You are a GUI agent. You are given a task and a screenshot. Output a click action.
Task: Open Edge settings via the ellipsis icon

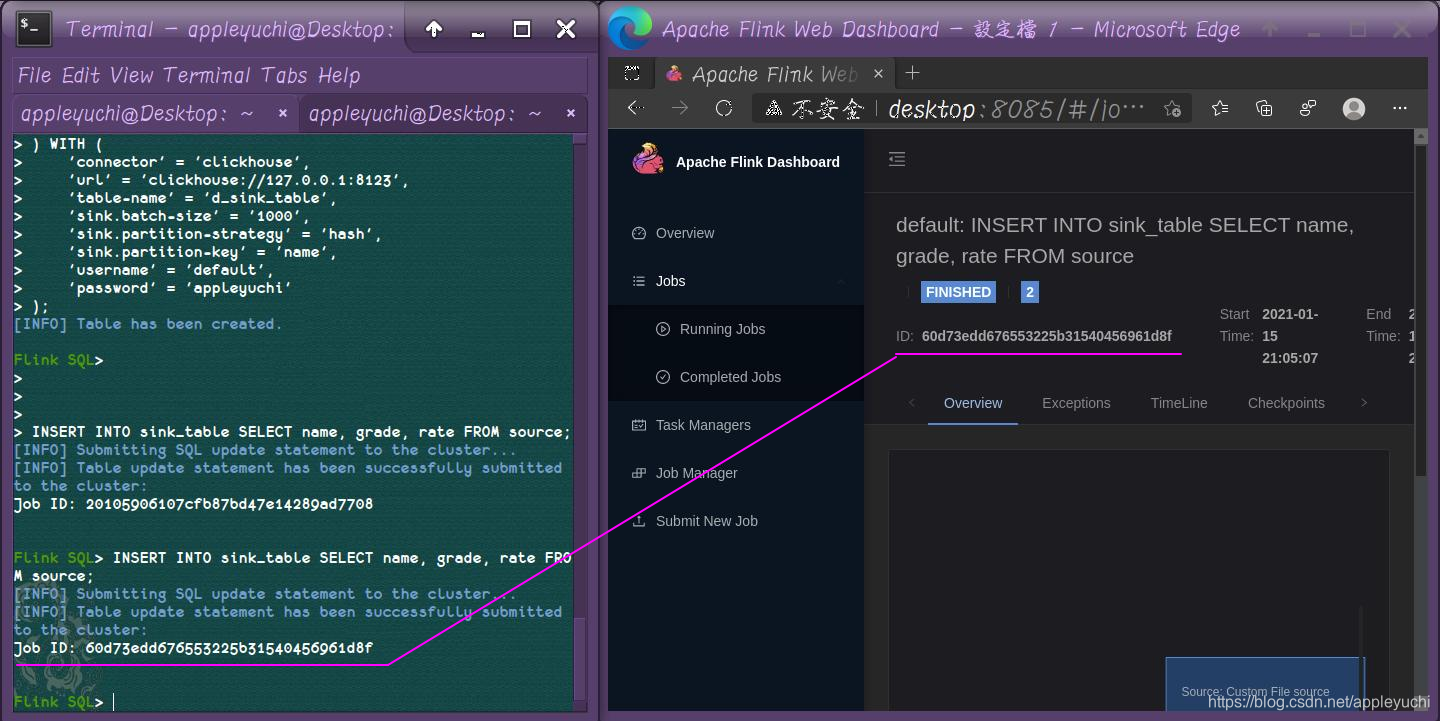(1400, 108)
